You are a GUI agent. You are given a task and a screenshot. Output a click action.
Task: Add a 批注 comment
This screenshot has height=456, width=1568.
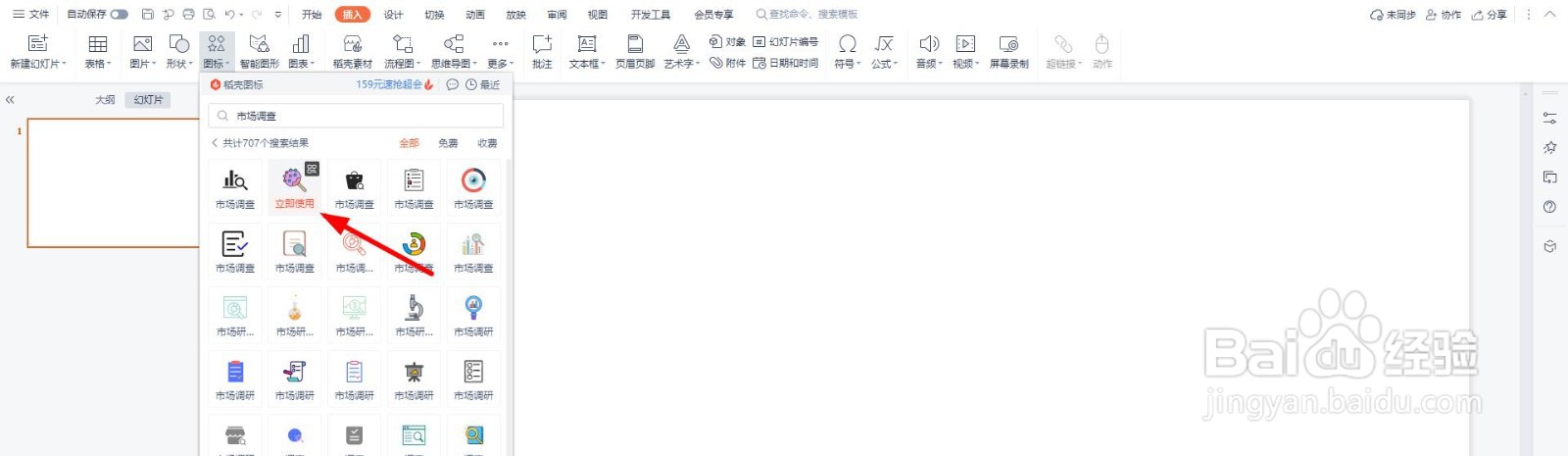tap(542, 51)
